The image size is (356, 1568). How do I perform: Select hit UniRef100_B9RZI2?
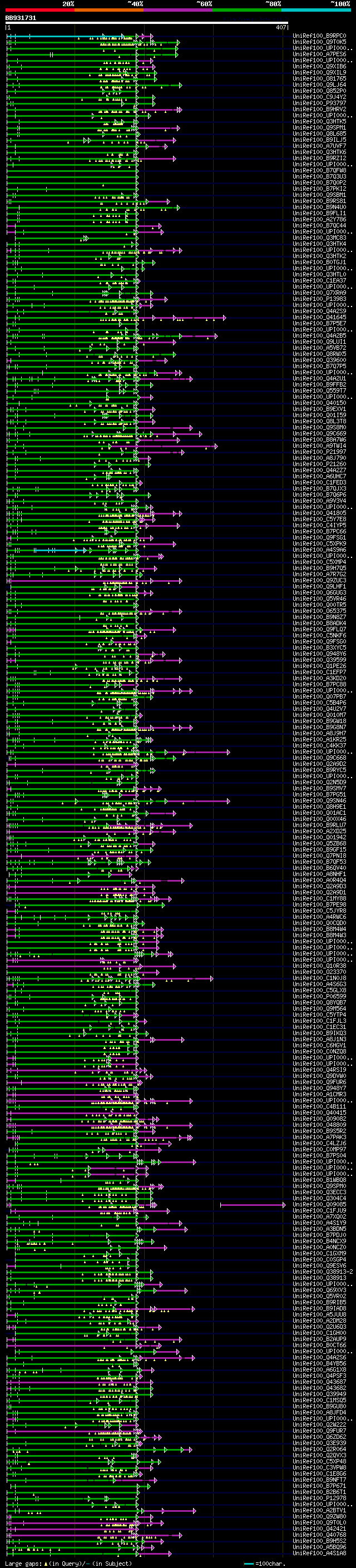319,159
